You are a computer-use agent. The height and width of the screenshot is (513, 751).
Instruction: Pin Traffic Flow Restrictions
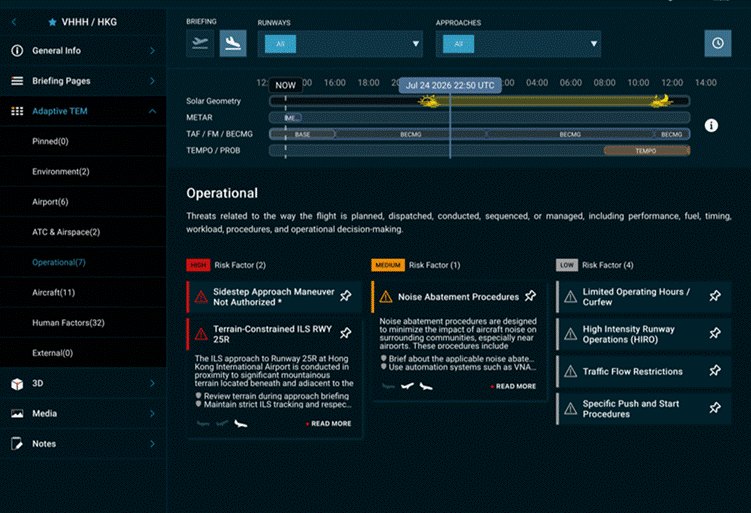(x=715, y=371)
